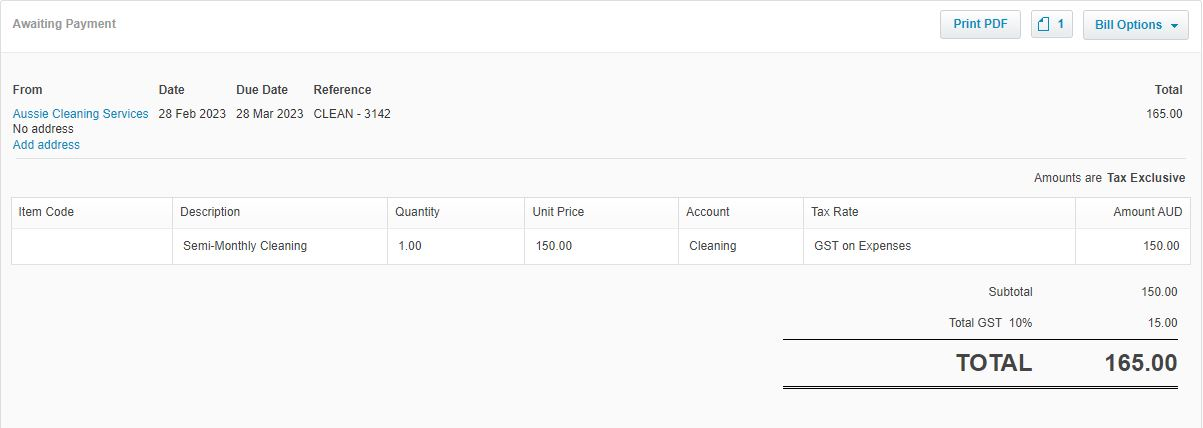Select the Cleaning account cell
This screenshot has width=1203, height=428.
pos(712,246)
